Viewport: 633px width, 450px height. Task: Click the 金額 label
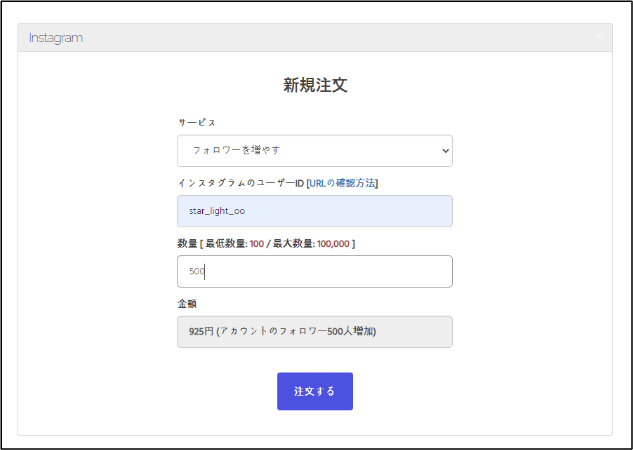187,304
